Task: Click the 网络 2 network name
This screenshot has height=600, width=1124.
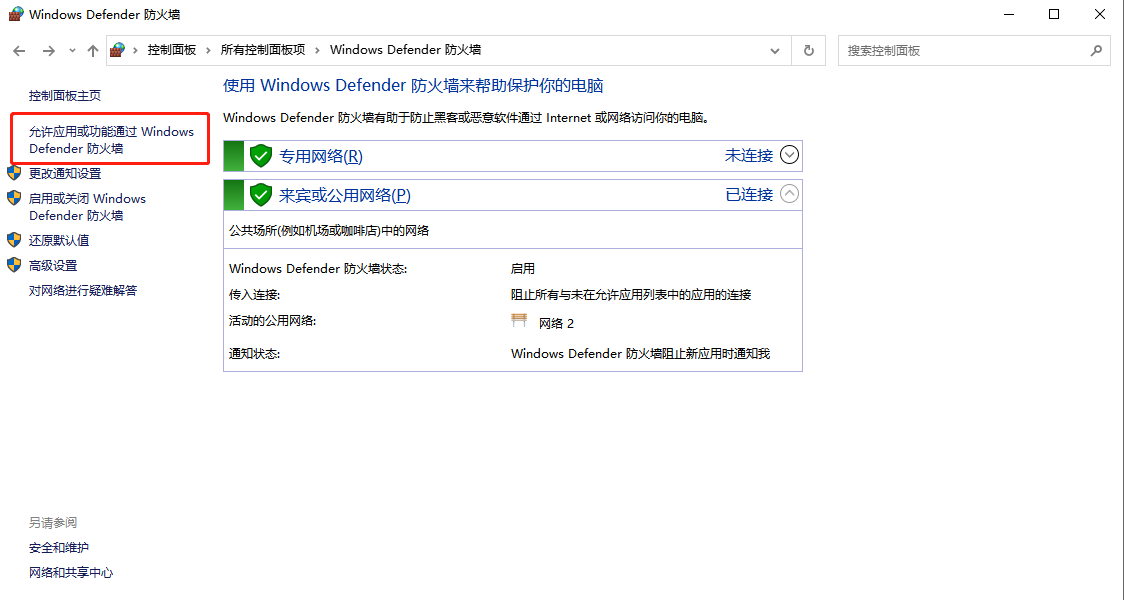Action: (x=556, y=323)
